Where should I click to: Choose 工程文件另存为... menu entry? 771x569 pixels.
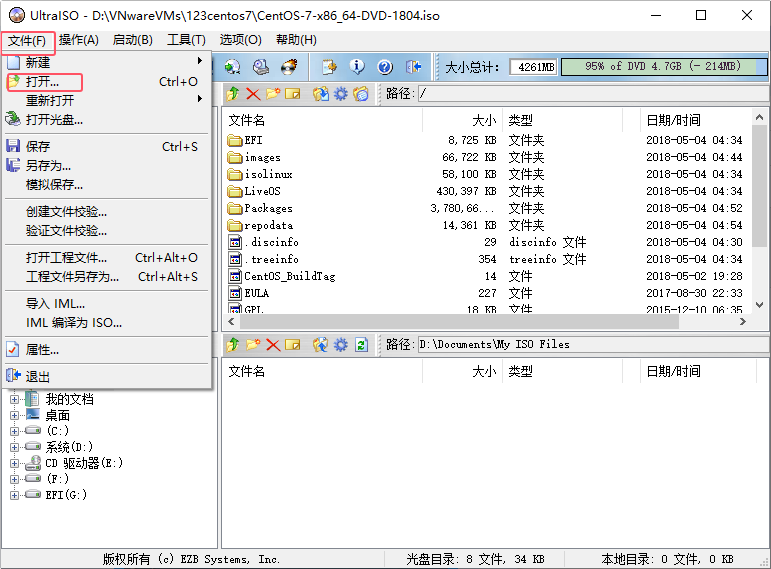click(x=107, y=277)
